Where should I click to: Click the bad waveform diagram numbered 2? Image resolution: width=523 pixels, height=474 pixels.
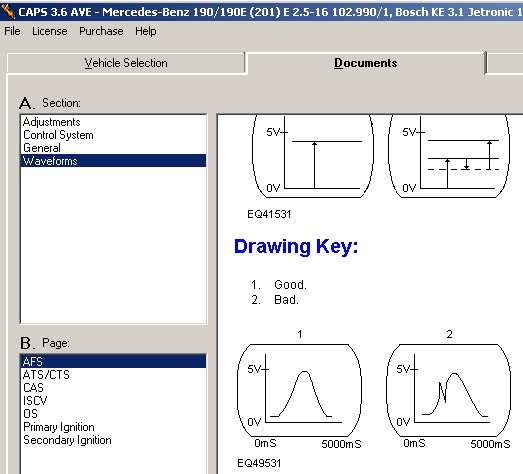pos(448,390)
